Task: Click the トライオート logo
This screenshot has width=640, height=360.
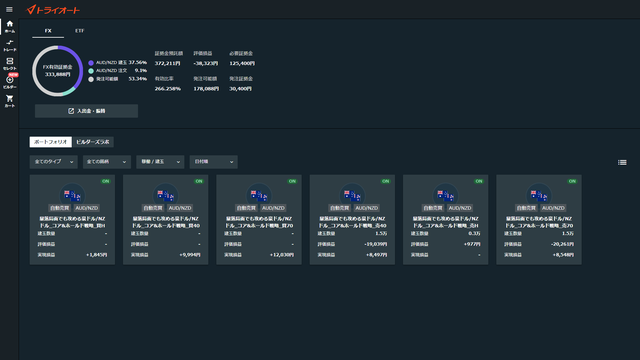Action: 53,10
